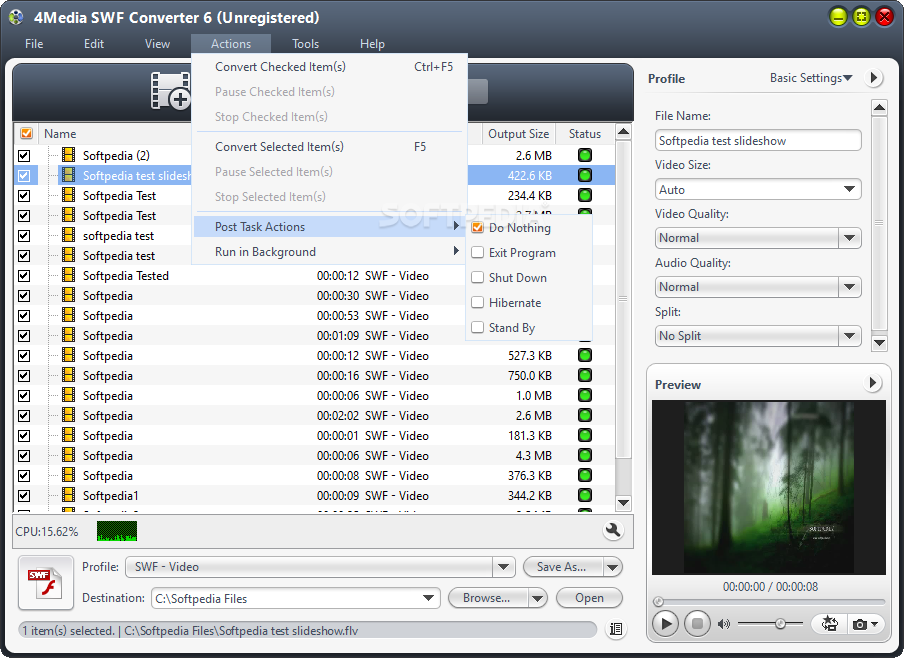Choose Convert Checked Item(s)
Image resolution: width=904 pixels, height=658 pixels.
pos(329,67)
